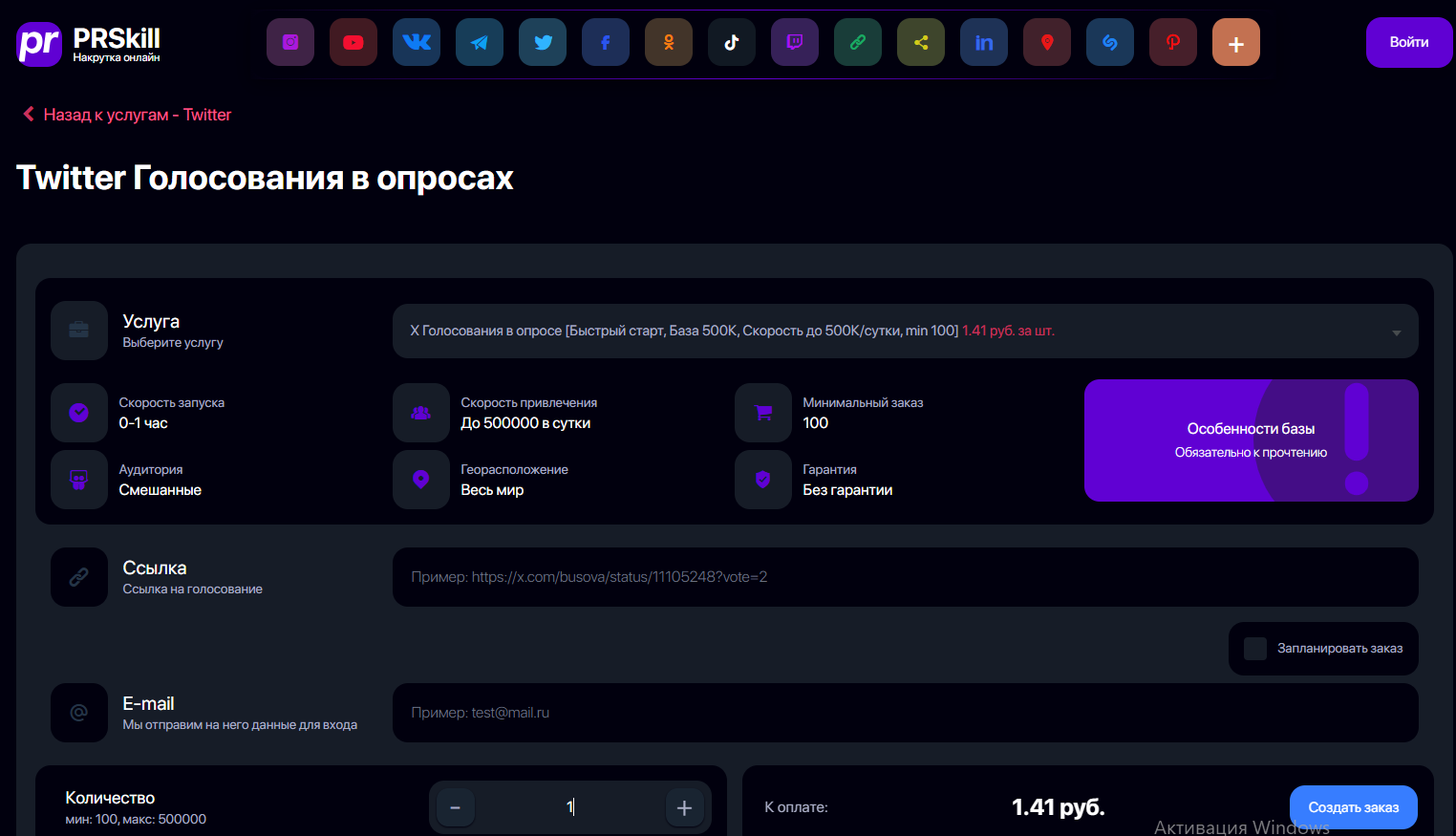Viewport: 1456px width, 836px height.
Task: Click the Количество label
Action: [110, 798]
